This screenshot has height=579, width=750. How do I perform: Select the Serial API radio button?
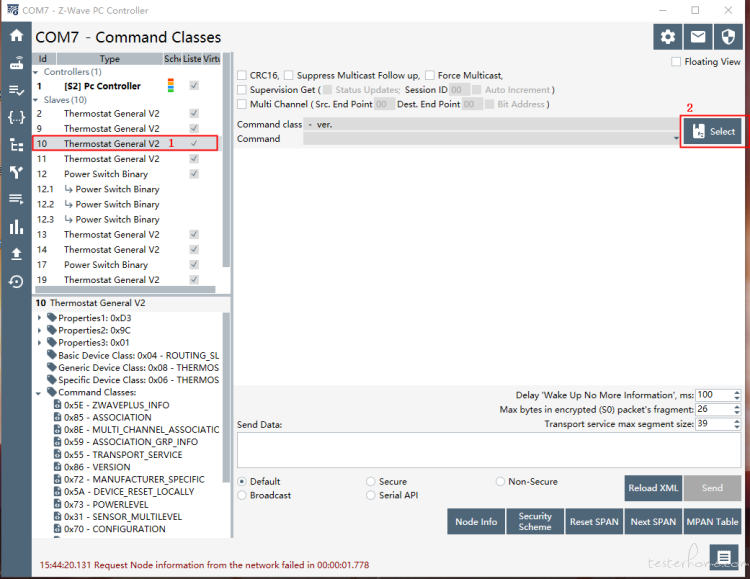371,495
